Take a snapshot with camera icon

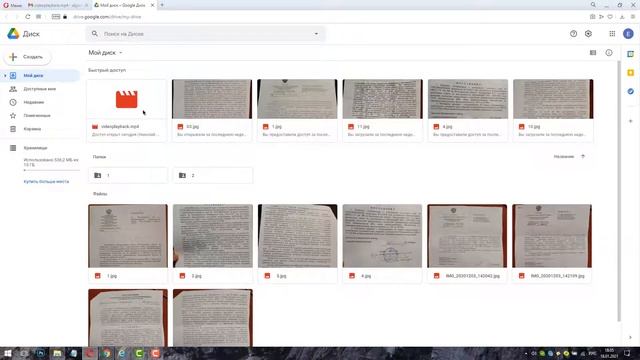[592, 17]
